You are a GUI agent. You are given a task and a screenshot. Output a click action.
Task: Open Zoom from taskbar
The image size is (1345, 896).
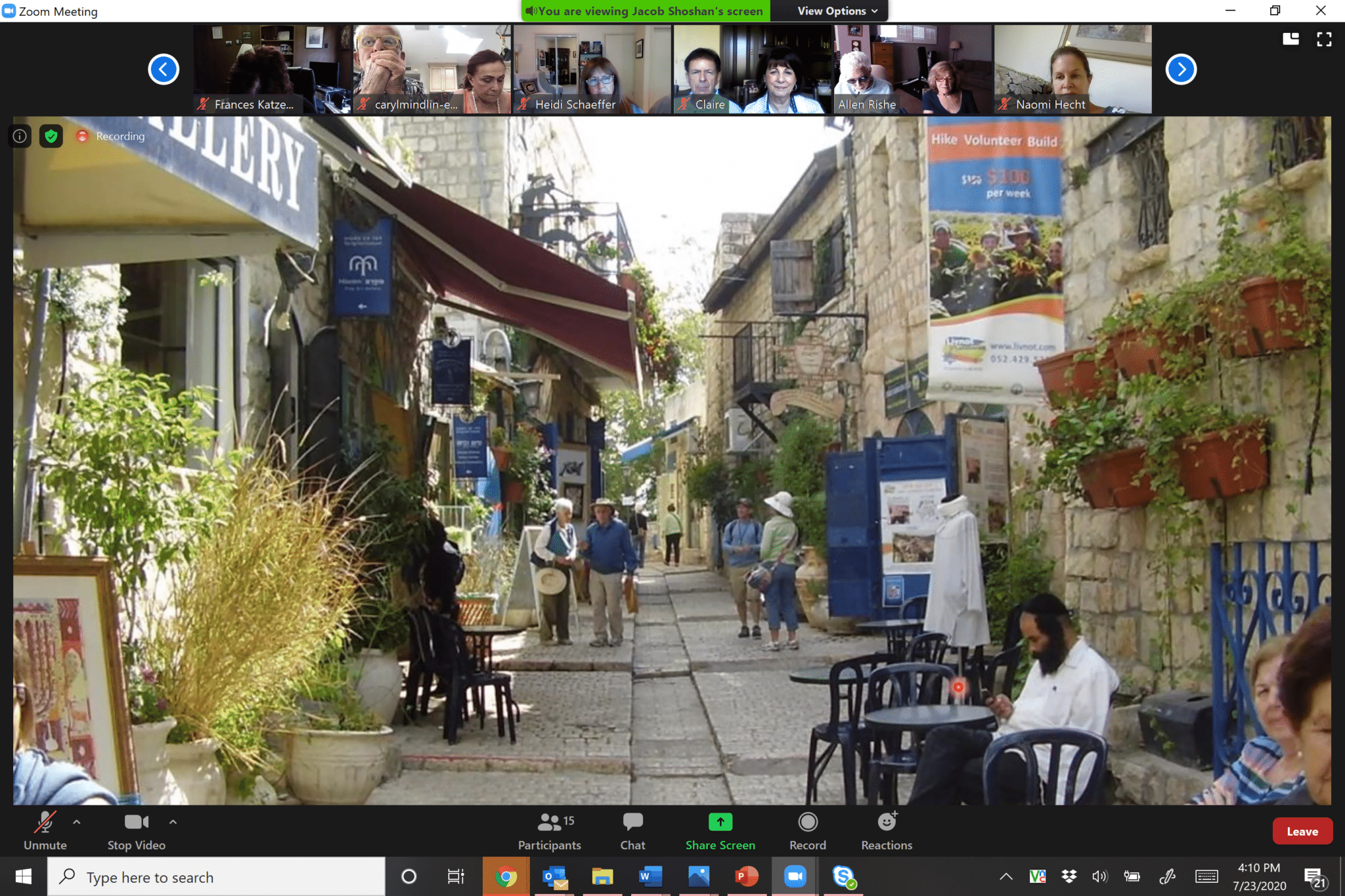795,876
